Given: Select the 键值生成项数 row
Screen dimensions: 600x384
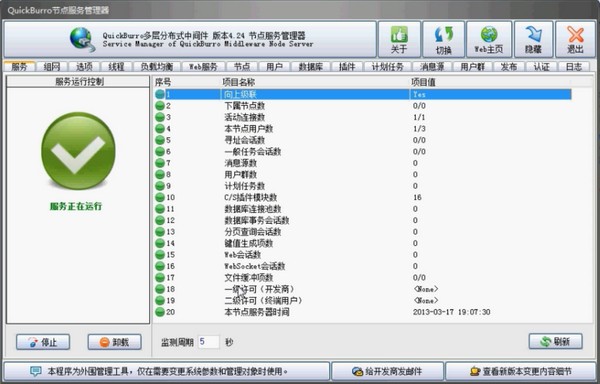Looking at the screenshot, I should (x=363, y=244).
